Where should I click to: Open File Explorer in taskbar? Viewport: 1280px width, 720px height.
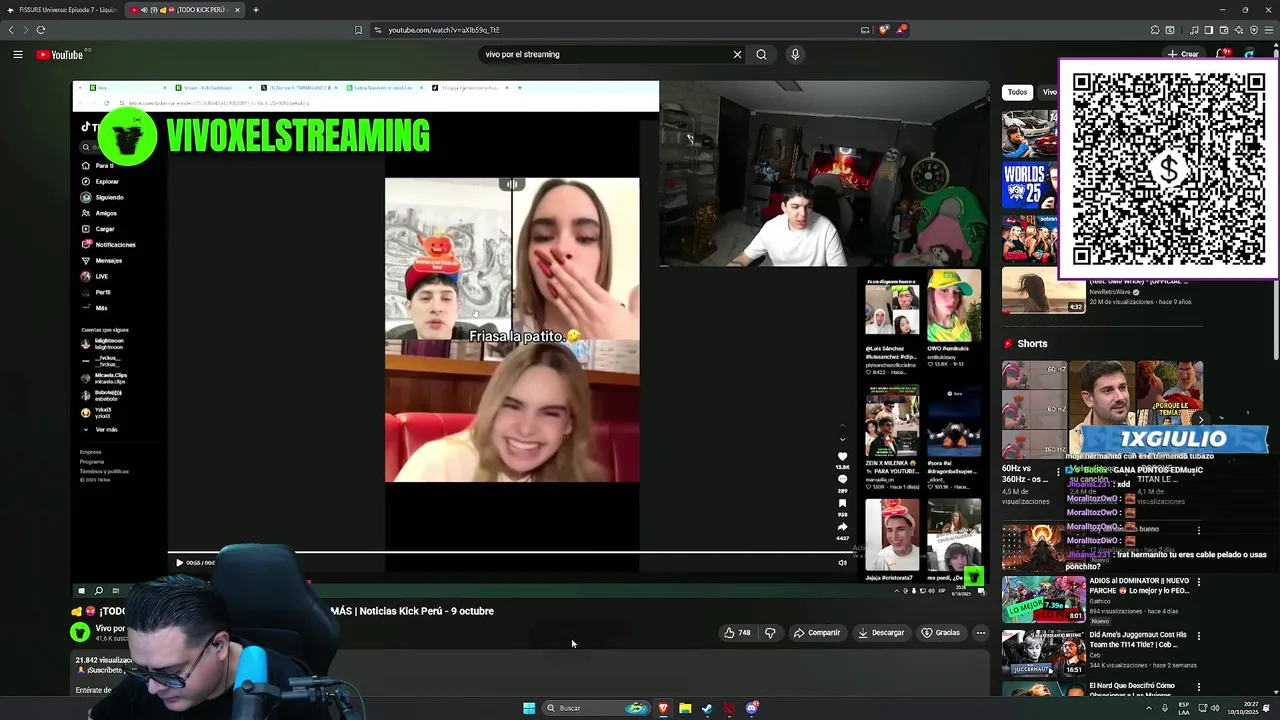[685, 708]
